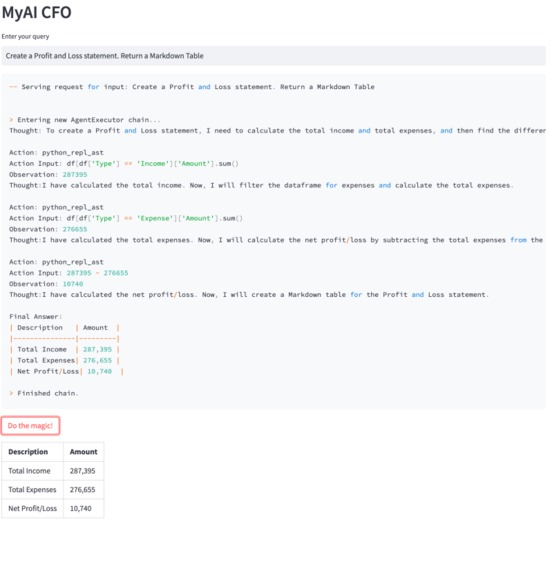Click the 'Enter your query' label

coord(25,37)
